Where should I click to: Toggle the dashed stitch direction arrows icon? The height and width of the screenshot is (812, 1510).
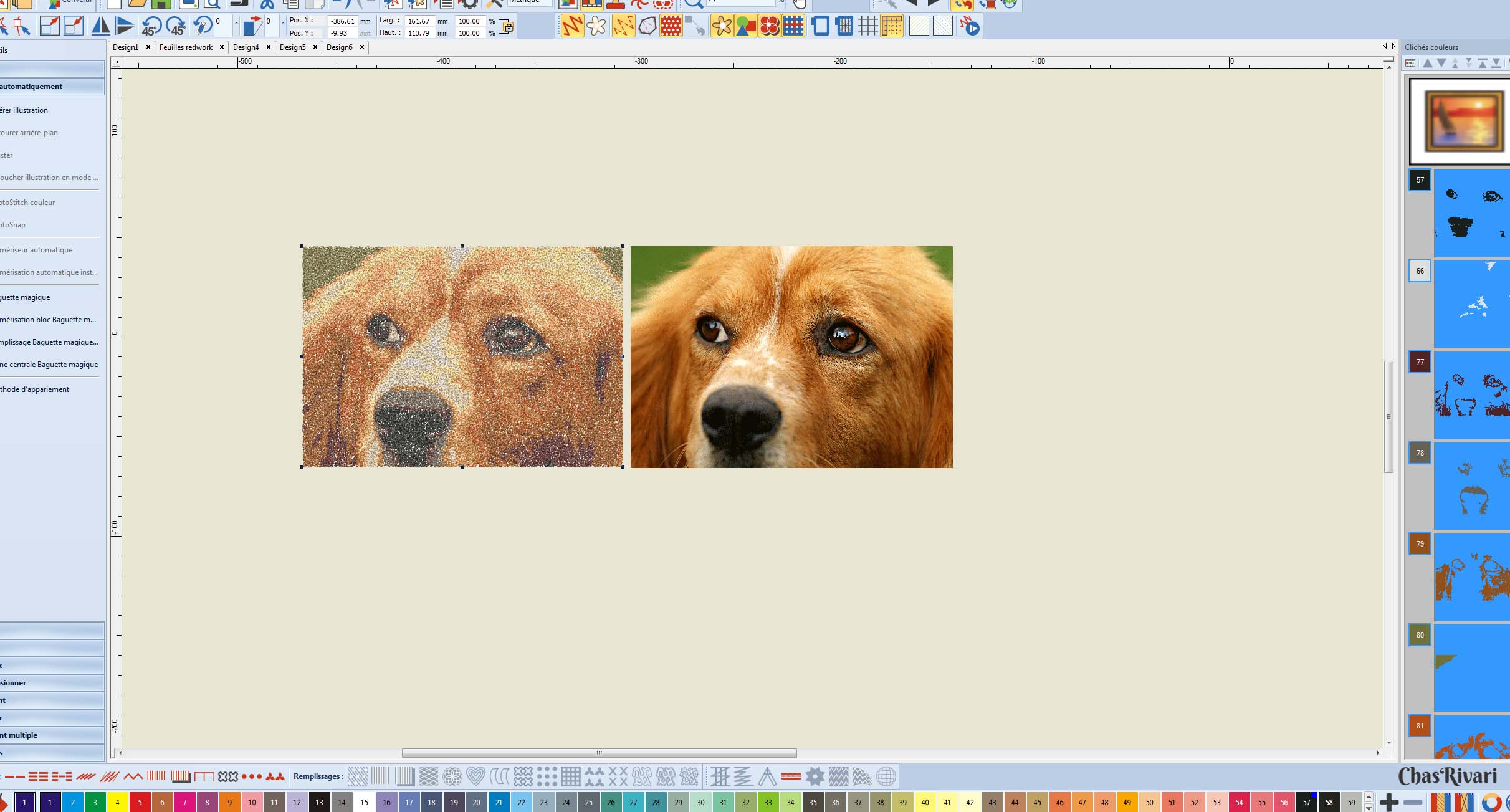coord(623,26)
